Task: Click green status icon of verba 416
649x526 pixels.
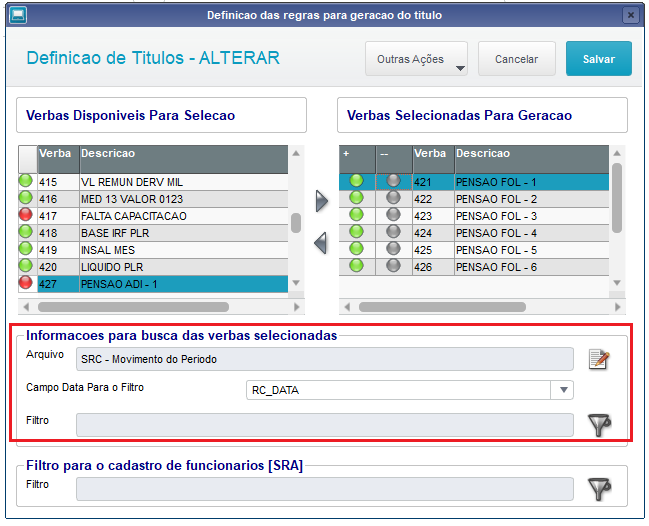Action: pos(26,198)
